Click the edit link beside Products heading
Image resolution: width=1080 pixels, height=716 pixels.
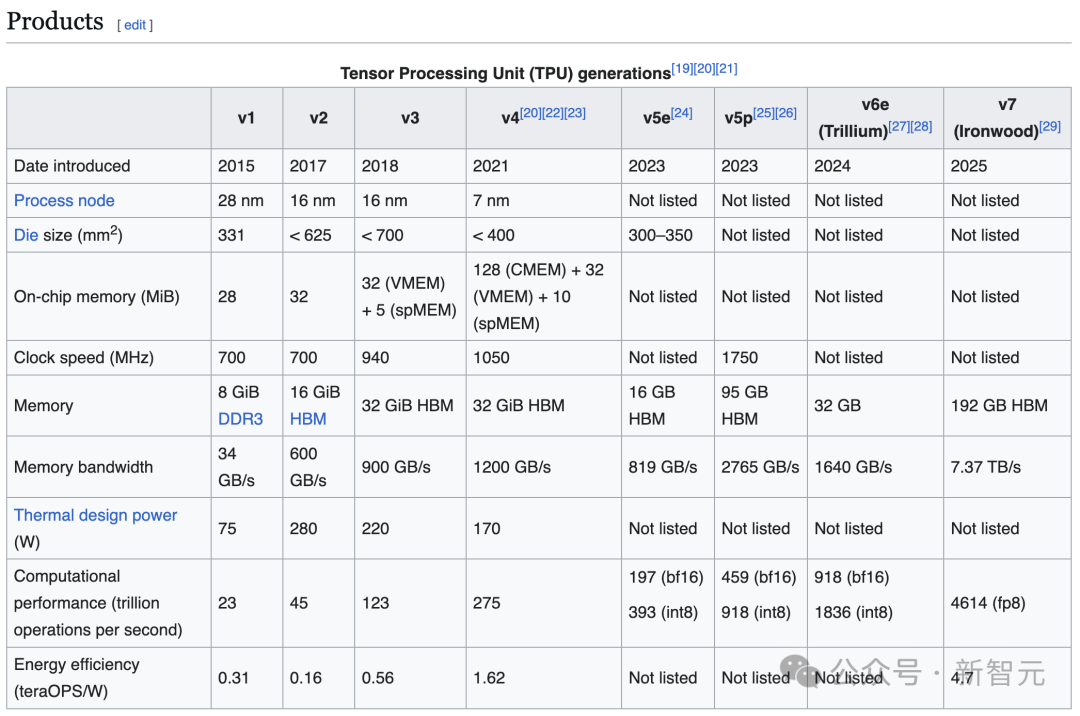[135, 25]
